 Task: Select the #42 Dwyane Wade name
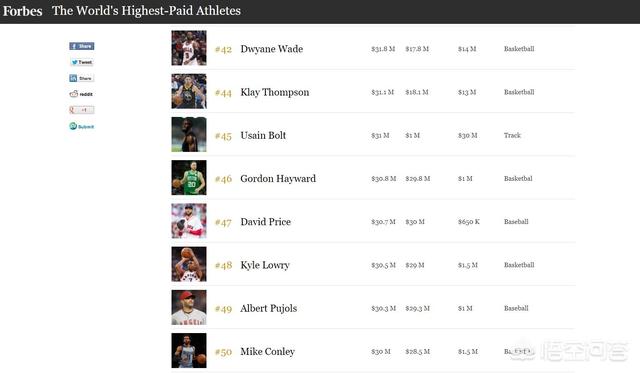[x=272, y=49]
